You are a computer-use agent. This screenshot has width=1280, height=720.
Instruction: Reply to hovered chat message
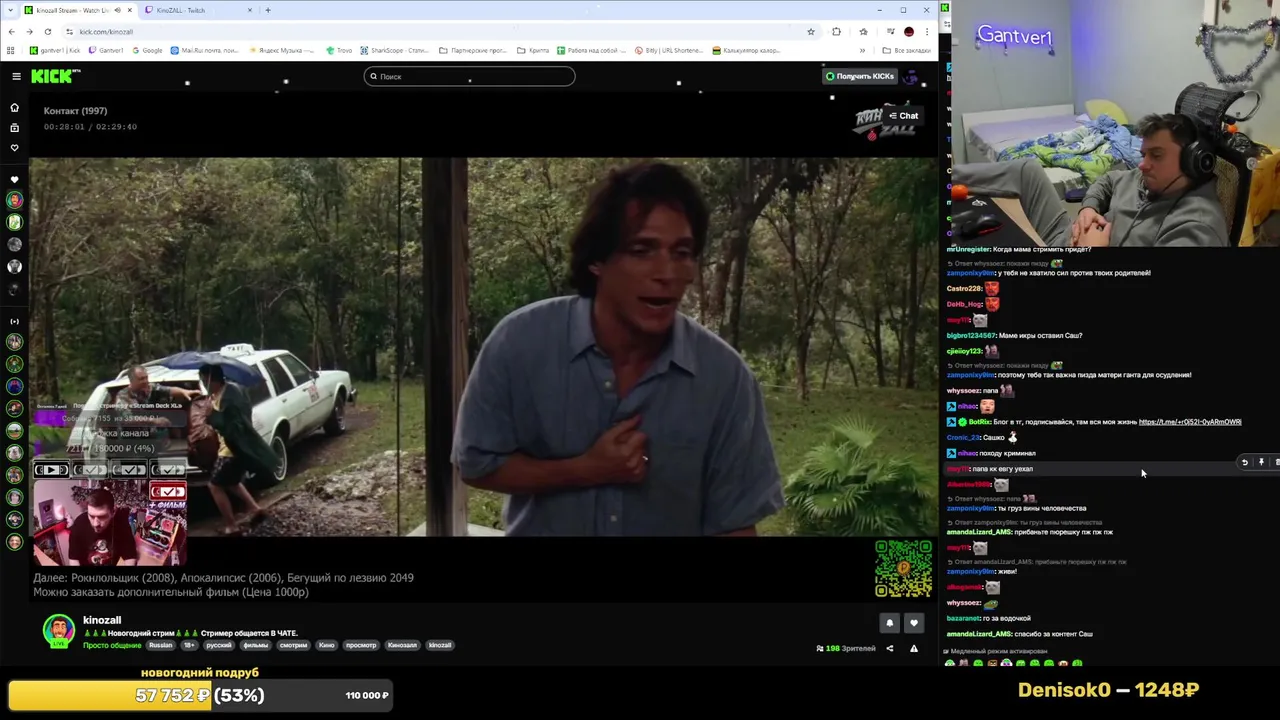click(1245, 463)
